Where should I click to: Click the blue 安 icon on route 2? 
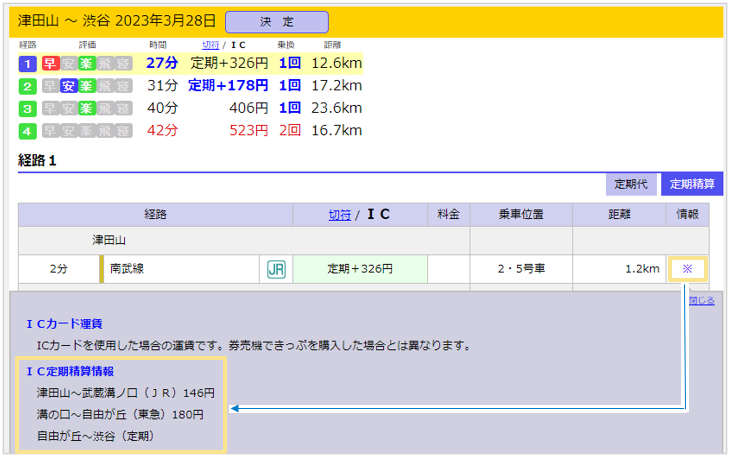(68, 86)
